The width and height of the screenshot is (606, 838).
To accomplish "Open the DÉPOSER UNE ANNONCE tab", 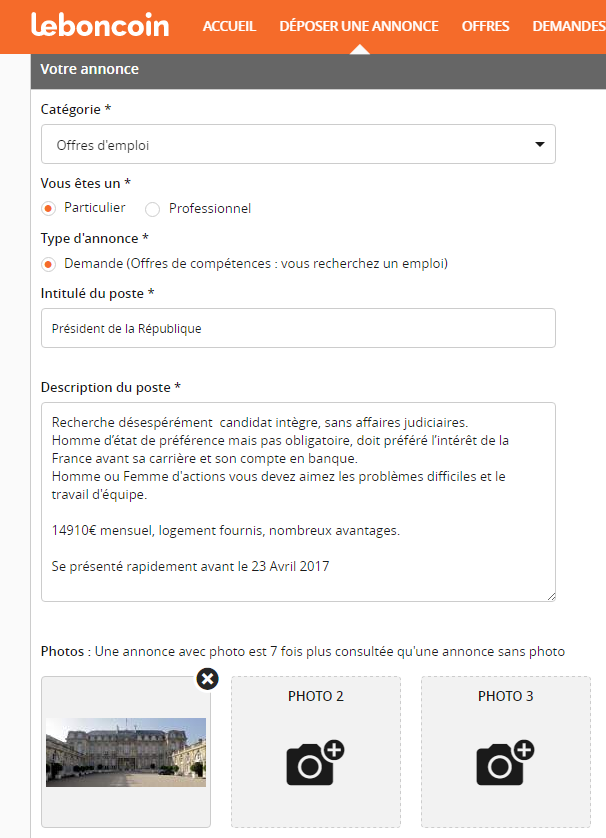I will click(359, 26).
